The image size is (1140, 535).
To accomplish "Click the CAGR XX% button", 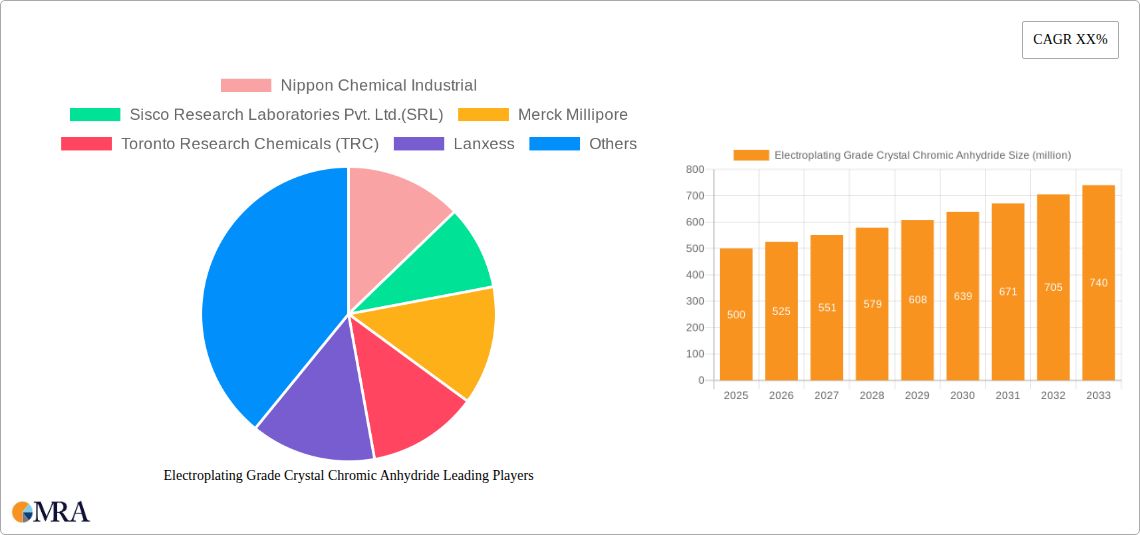I will (x=1070, y=40).
